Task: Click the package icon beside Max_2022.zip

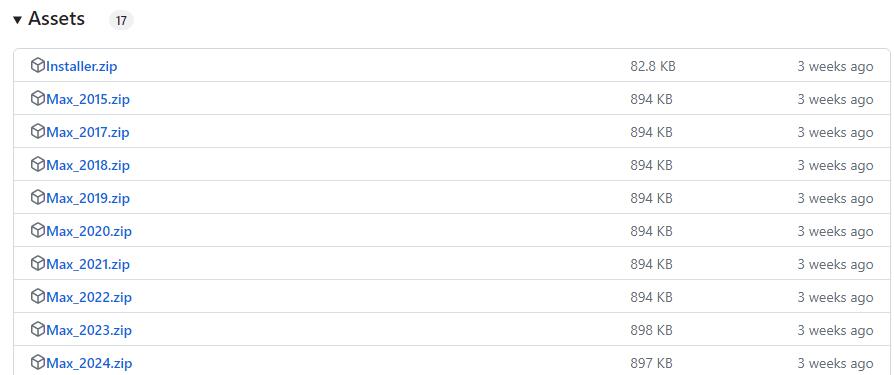Action: [38, 297]
